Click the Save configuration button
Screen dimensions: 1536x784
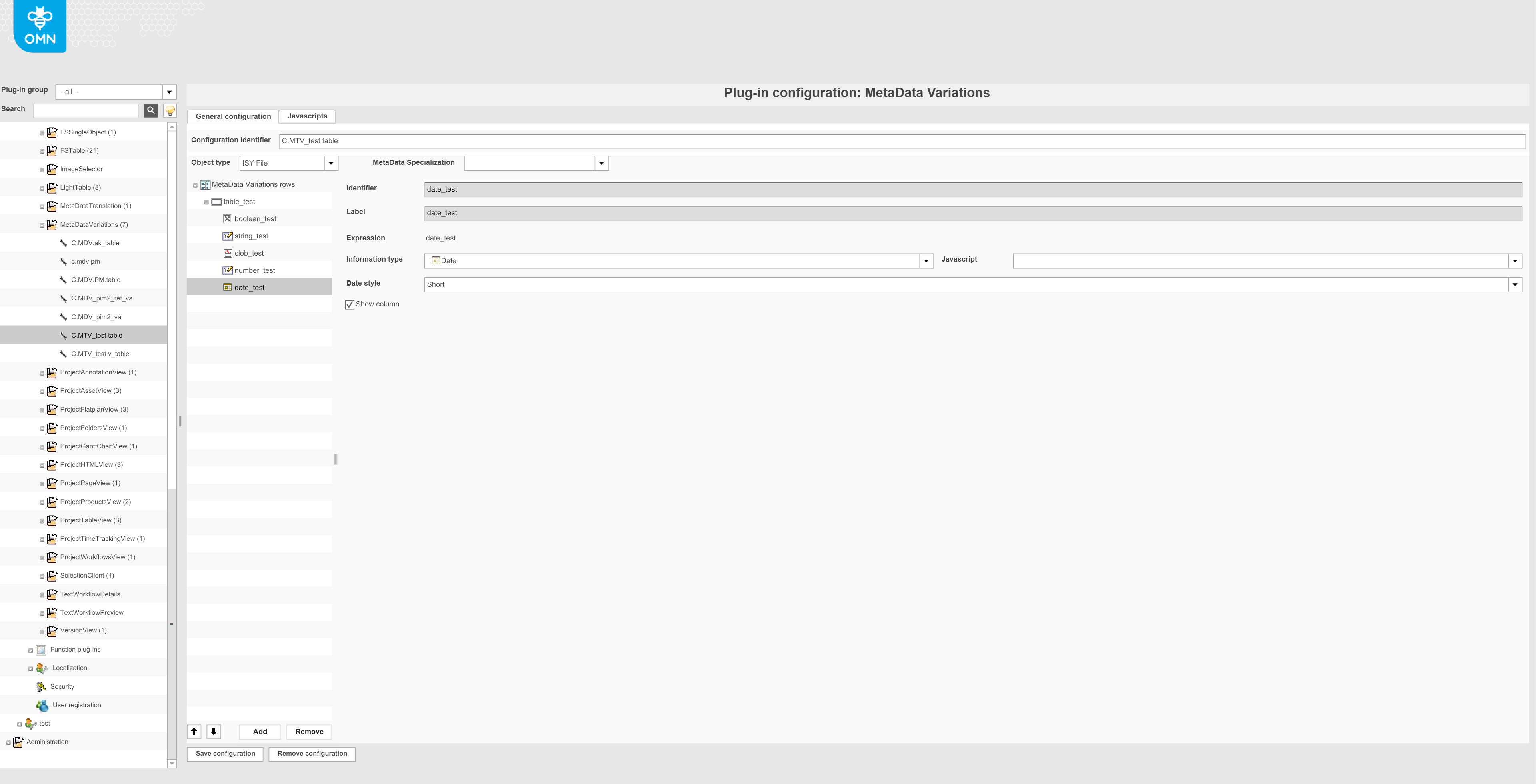[225, 753]
